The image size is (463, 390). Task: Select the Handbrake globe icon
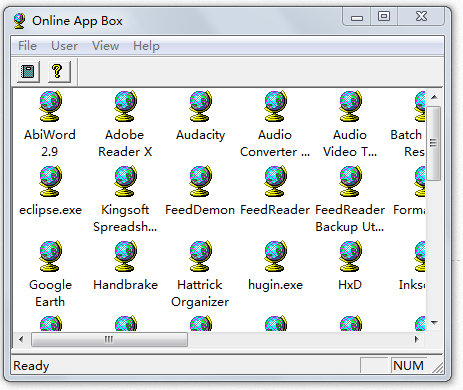(125, 256)
